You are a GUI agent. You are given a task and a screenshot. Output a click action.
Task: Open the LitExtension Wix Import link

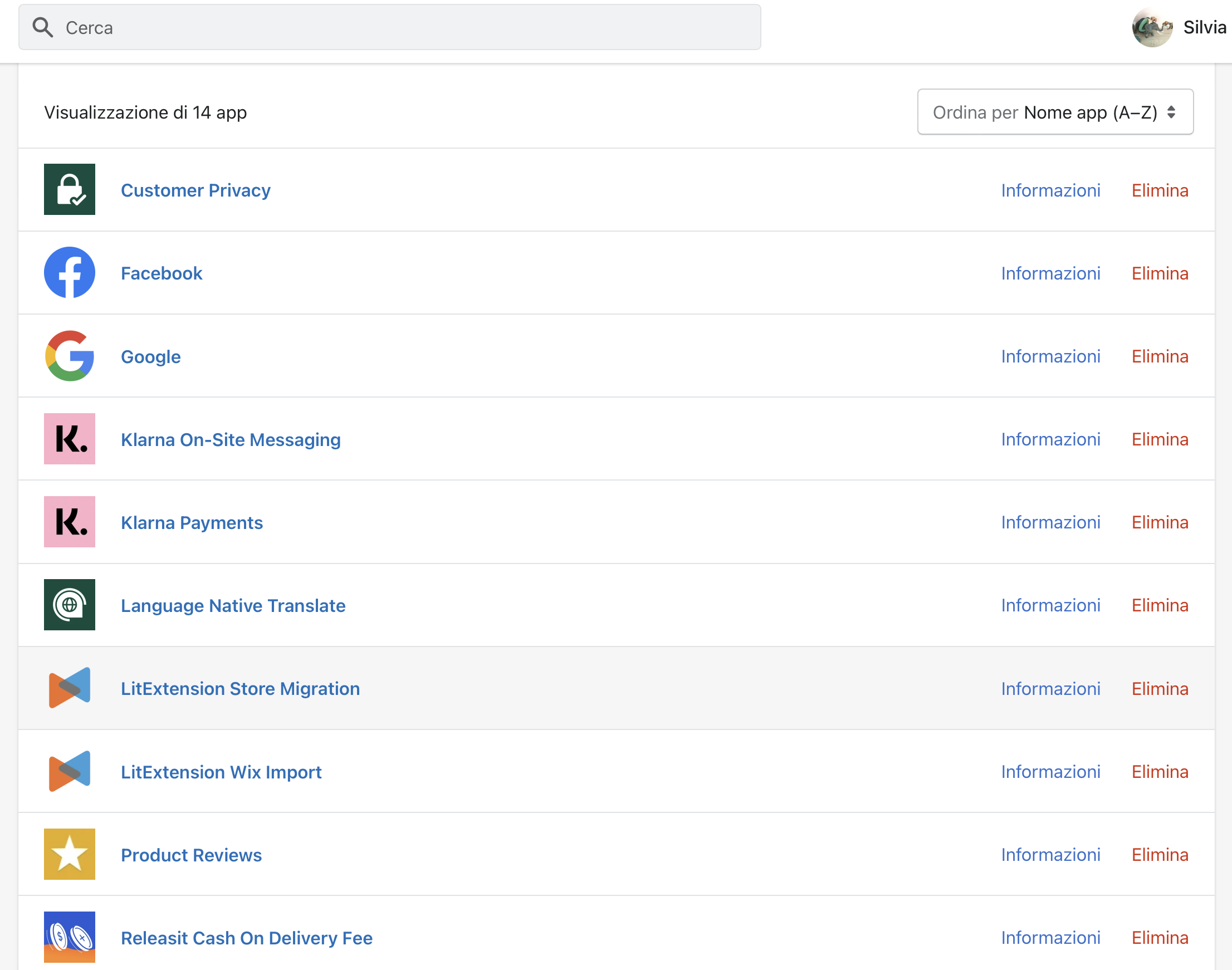(x=221, y=772)
